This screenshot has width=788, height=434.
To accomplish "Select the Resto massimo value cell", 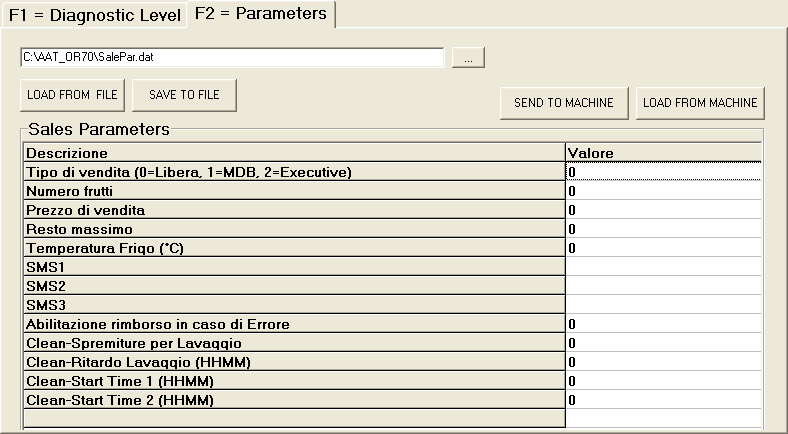I will (x=663, y=229).
